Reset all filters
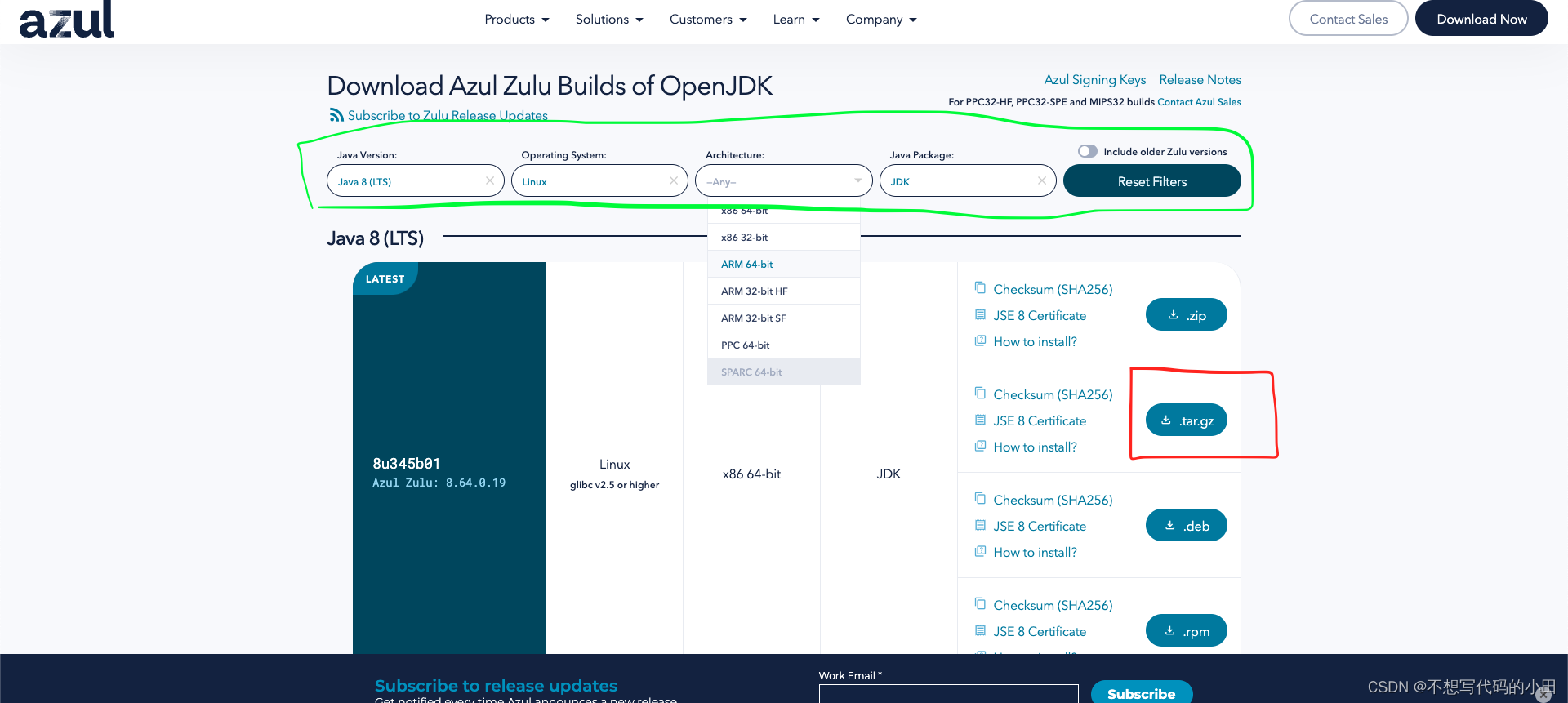Viewport: 1568px width, 703px height. point(1152,180)
